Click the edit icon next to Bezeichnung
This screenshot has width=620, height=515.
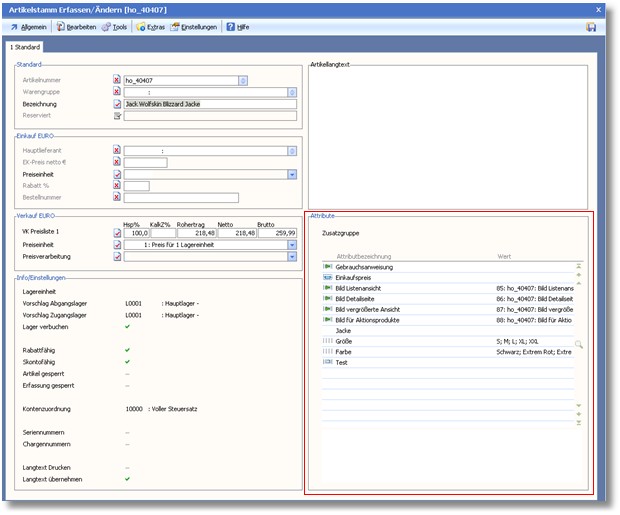[117, 104]
